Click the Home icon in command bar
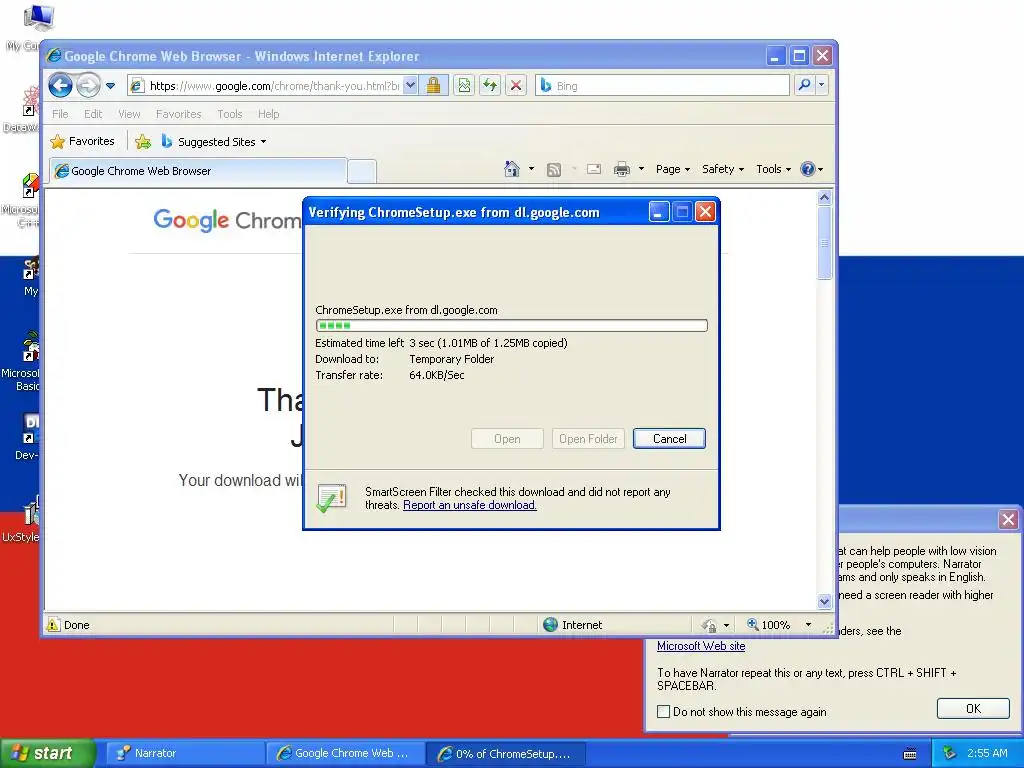 [512, 169]
